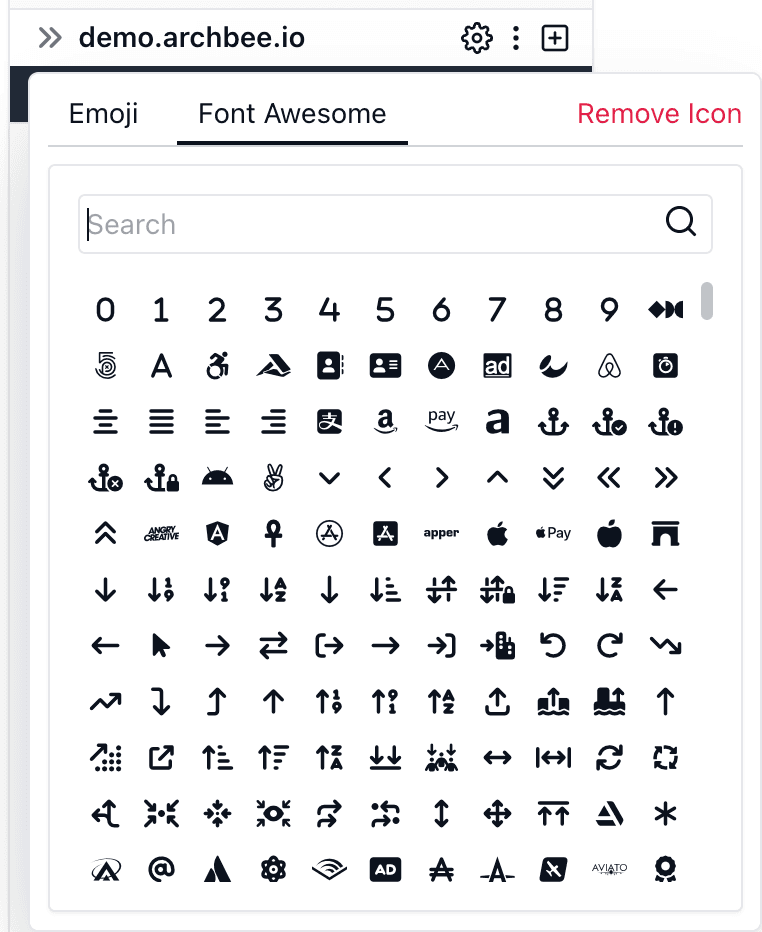Choose the address book icon
Viewport: 762px width, 932px height.
(330, 366)
